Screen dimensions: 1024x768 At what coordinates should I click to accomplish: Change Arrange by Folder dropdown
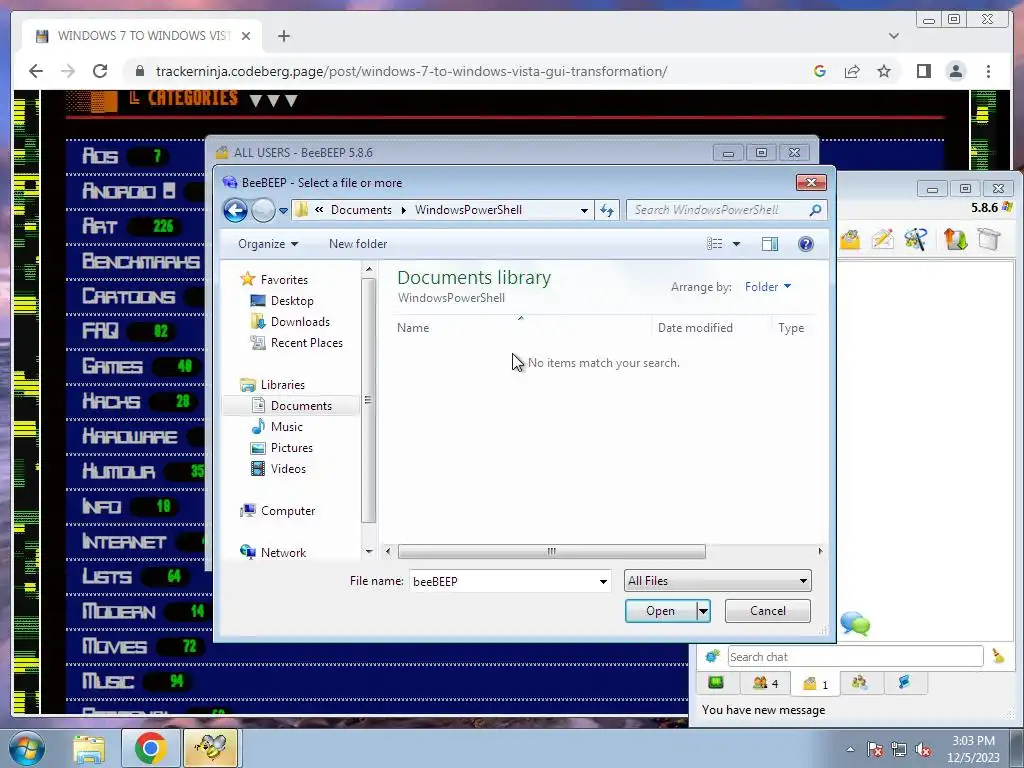click(767, 287)
